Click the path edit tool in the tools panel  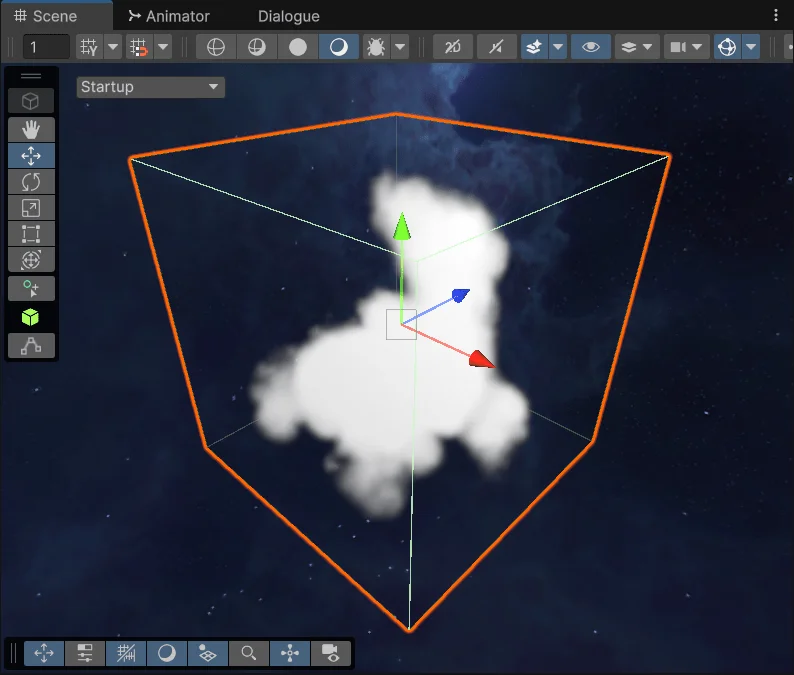click(31, 346)
